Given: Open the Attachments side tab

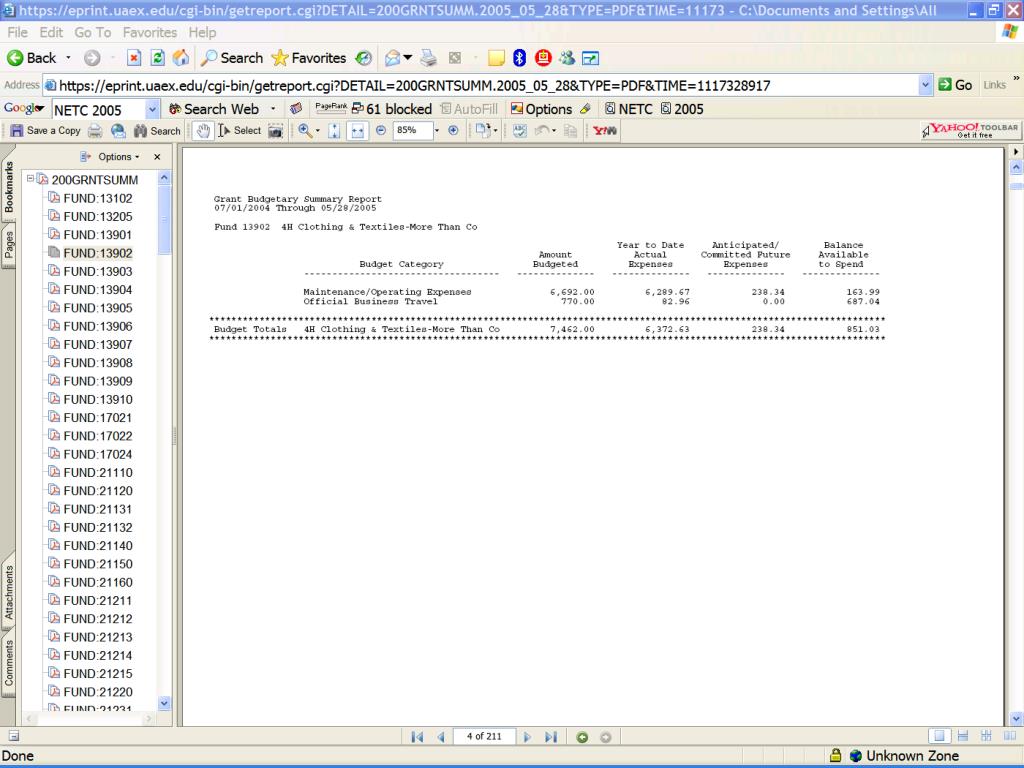Looking at the screenshot, I should pos(8,592).
